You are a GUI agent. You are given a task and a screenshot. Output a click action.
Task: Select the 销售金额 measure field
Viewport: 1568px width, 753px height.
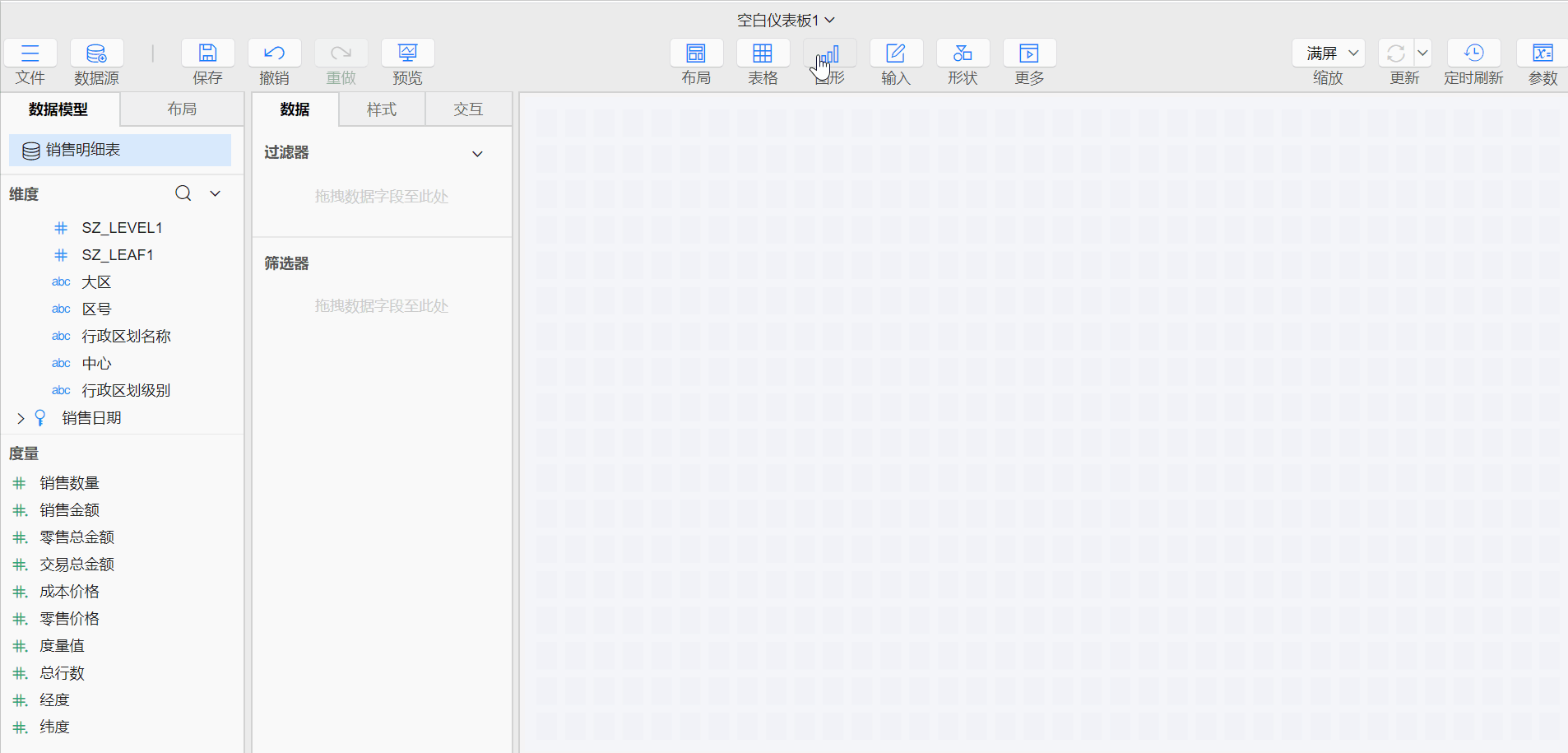point(70,510)
